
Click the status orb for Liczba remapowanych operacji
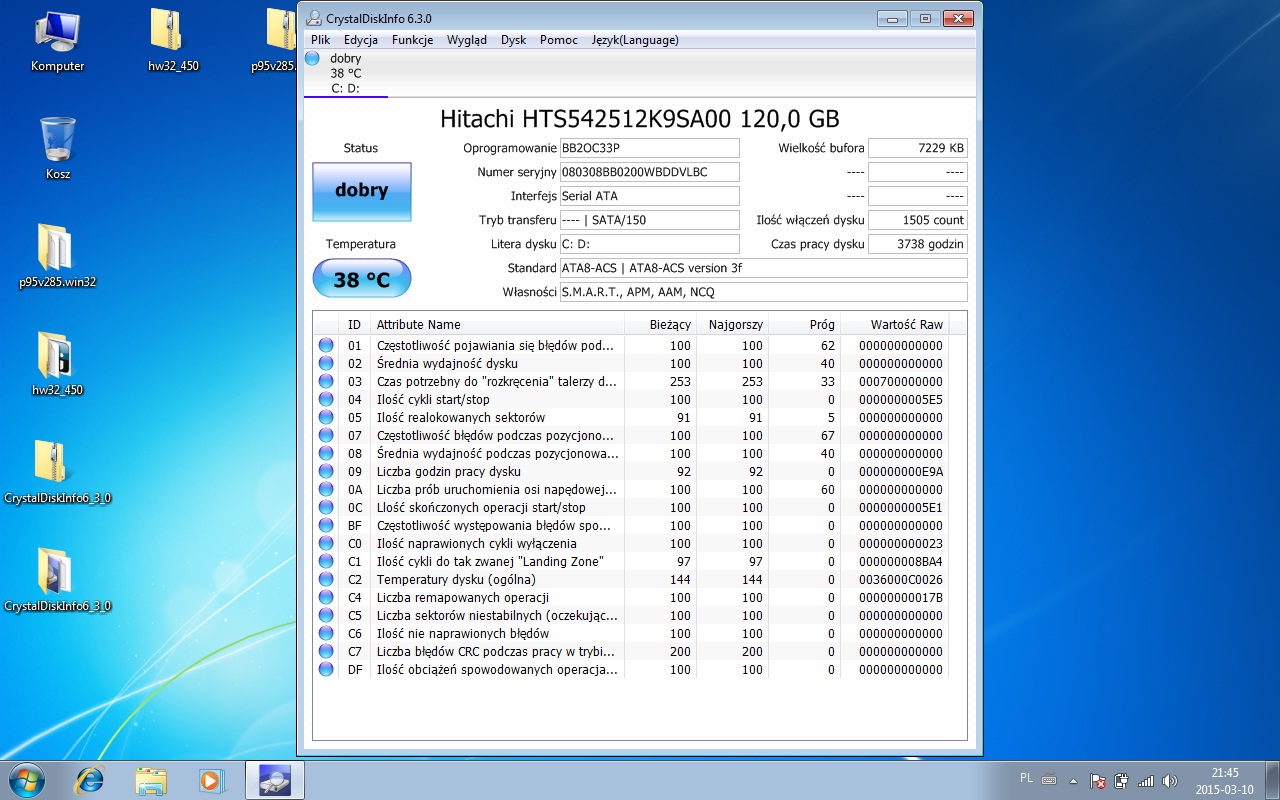[x=326, y=597]
